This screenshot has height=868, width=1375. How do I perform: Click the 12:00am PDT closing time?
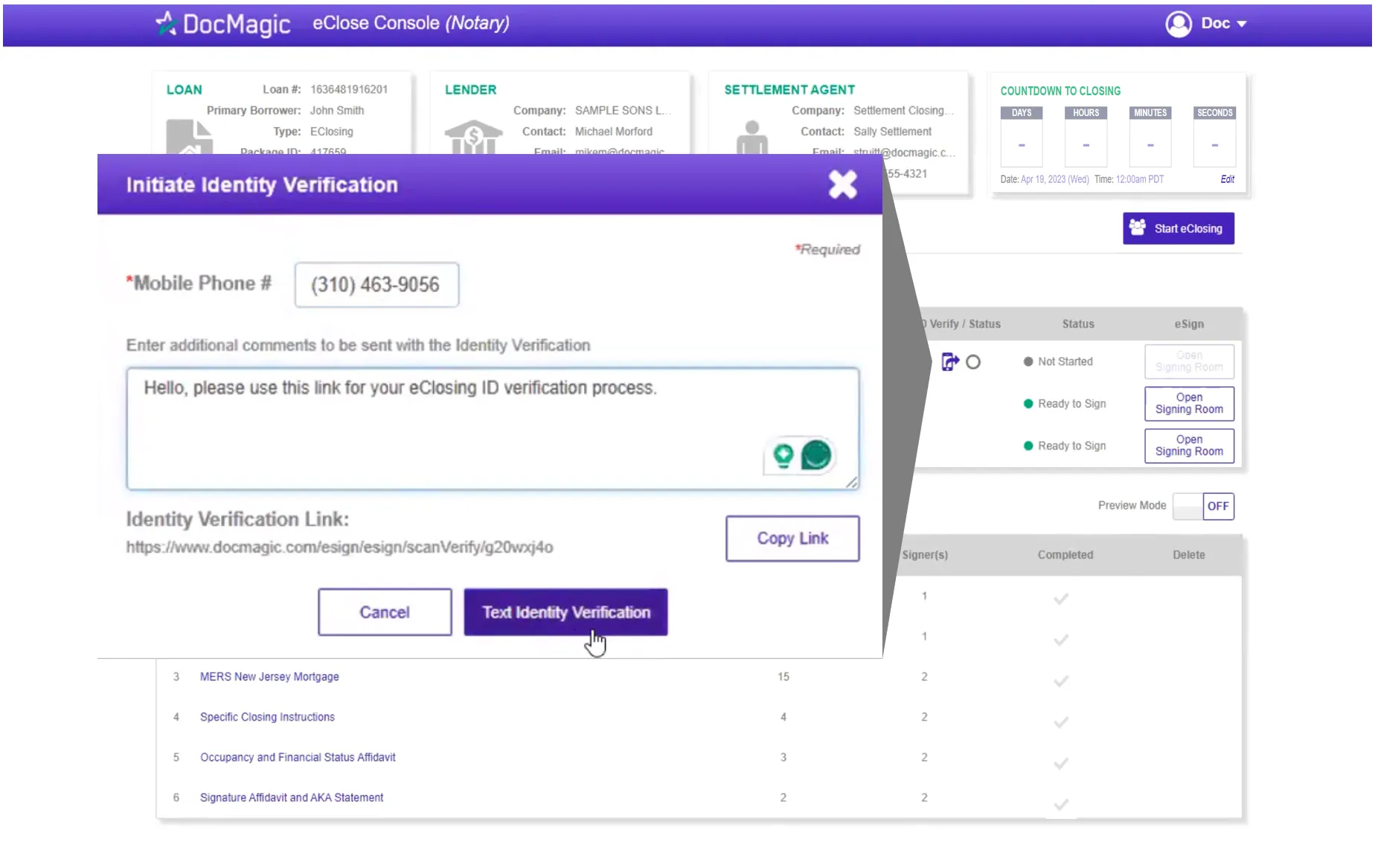click(x=1140, y=179)
